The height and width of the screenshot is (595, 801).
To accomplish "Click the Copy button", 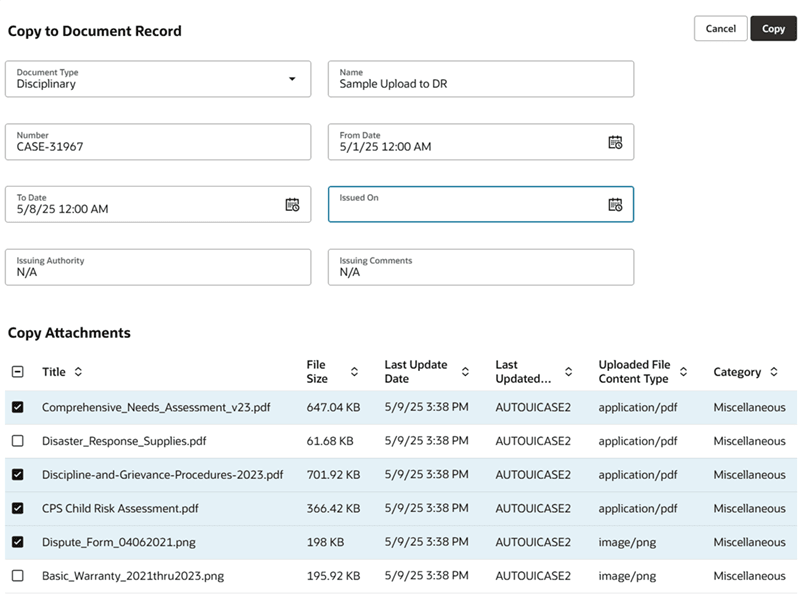I will [x=773, y=28].
